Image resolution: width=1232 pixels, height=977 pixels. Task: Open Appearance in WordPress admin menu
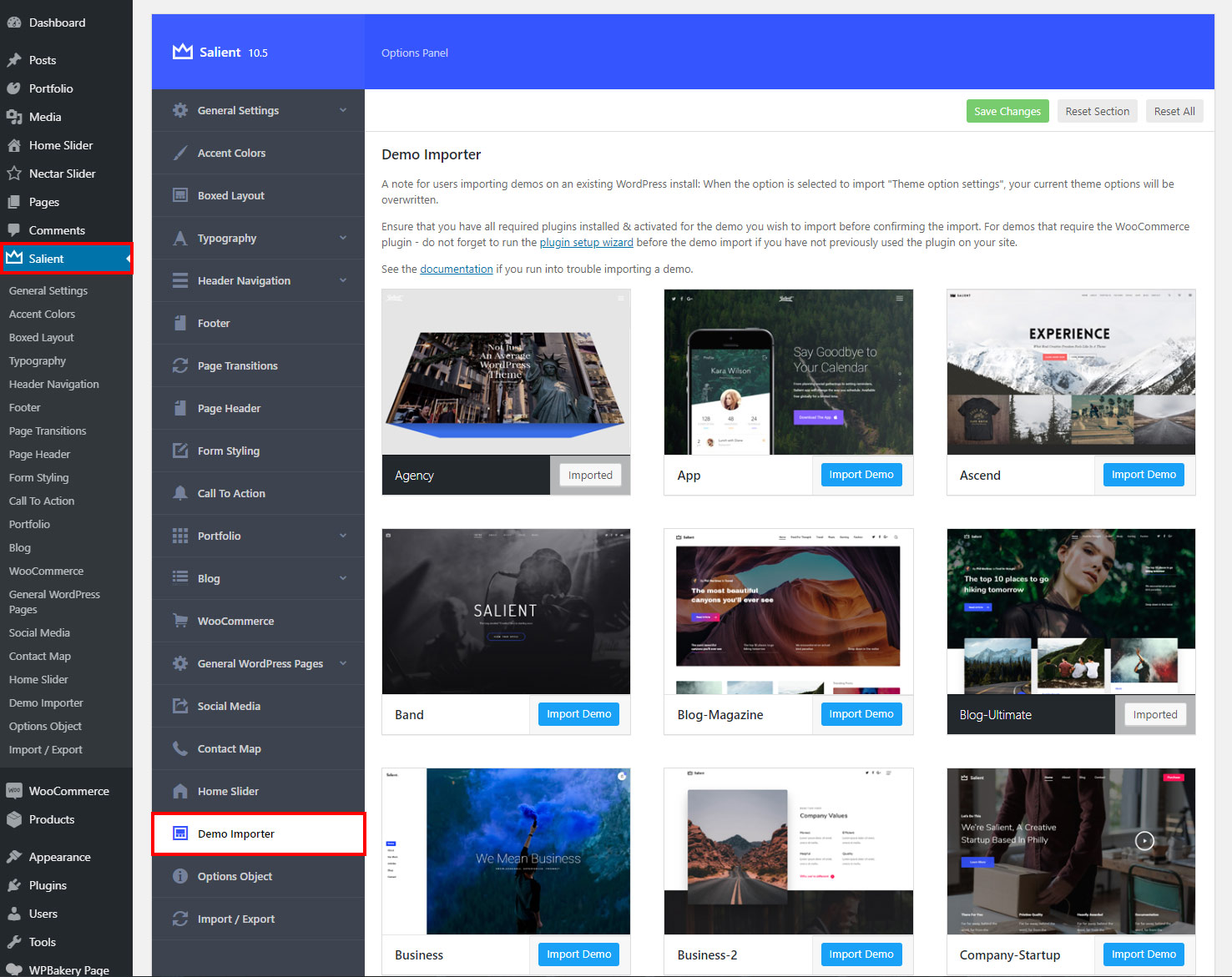tap(66, 857)
